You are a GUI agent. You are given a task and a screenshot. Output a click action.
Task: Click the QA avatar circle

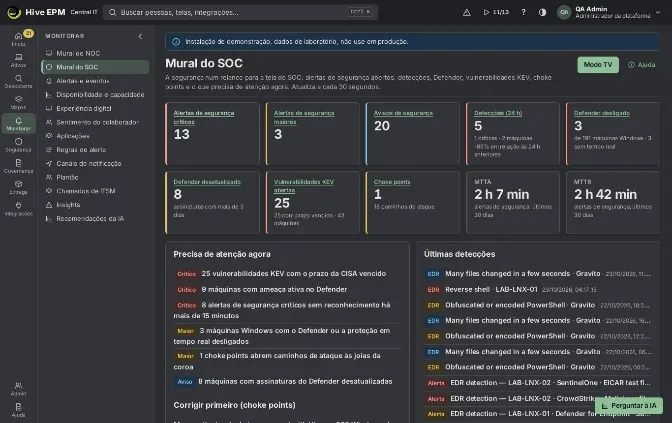pyautogui.click(x=564, y=12)
